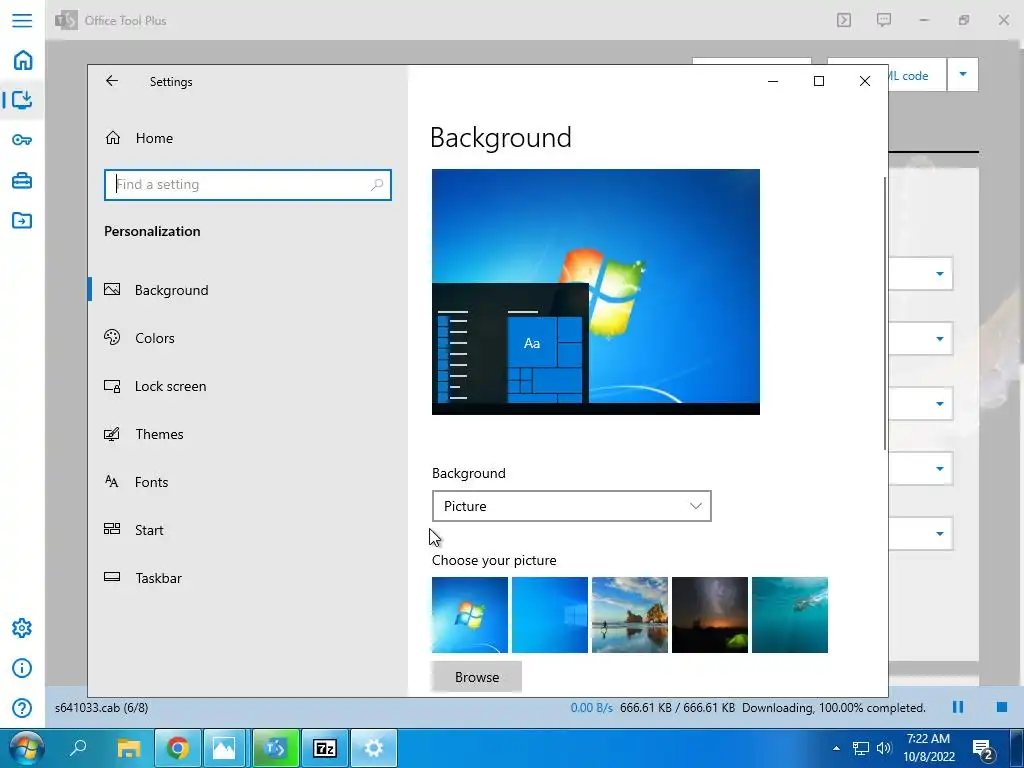The width and height of the screenshot is (1024, 768).
Task: Choose the night sky tent wallpaper thumbnail
Action: [x=709, y=615]
